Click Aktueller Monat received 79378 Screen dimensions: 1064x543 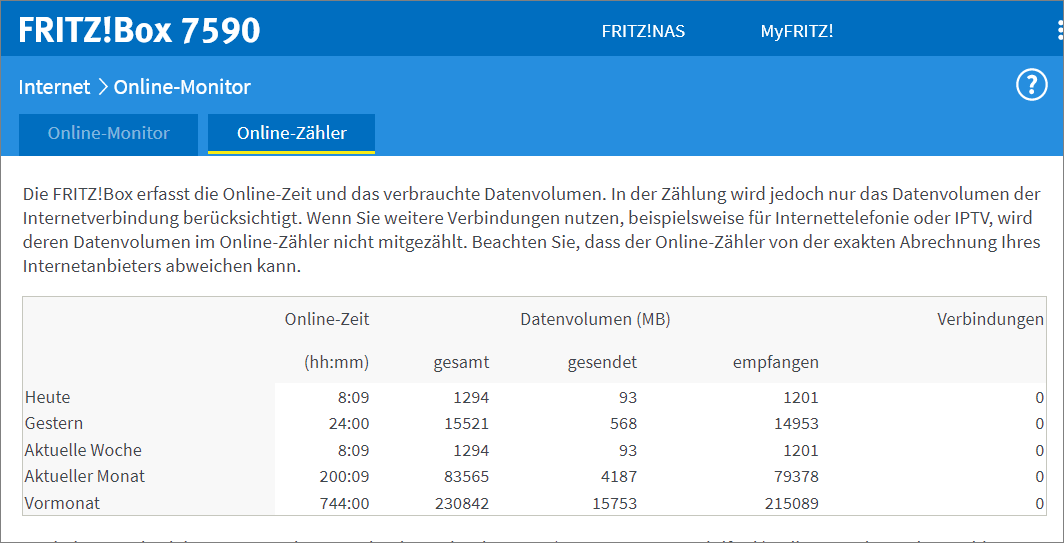pos(796,476)
